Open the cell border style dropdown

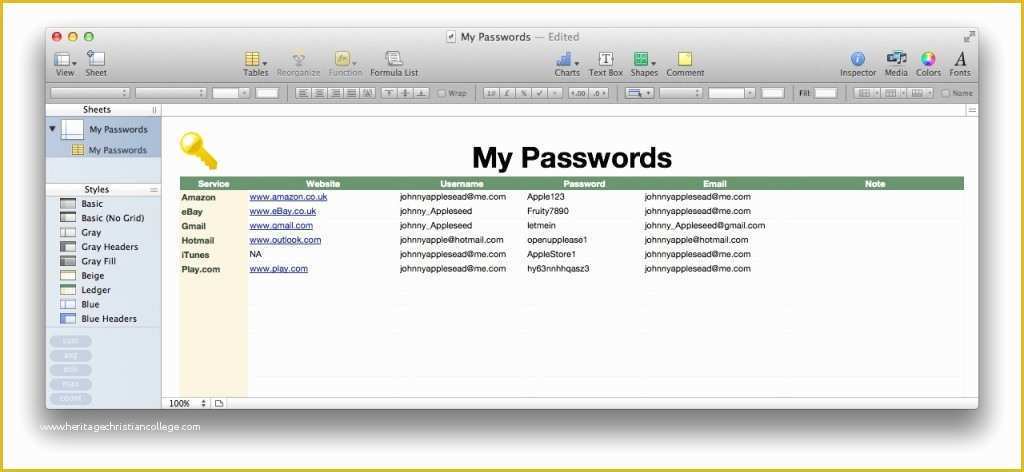click(x=639, y=93)
